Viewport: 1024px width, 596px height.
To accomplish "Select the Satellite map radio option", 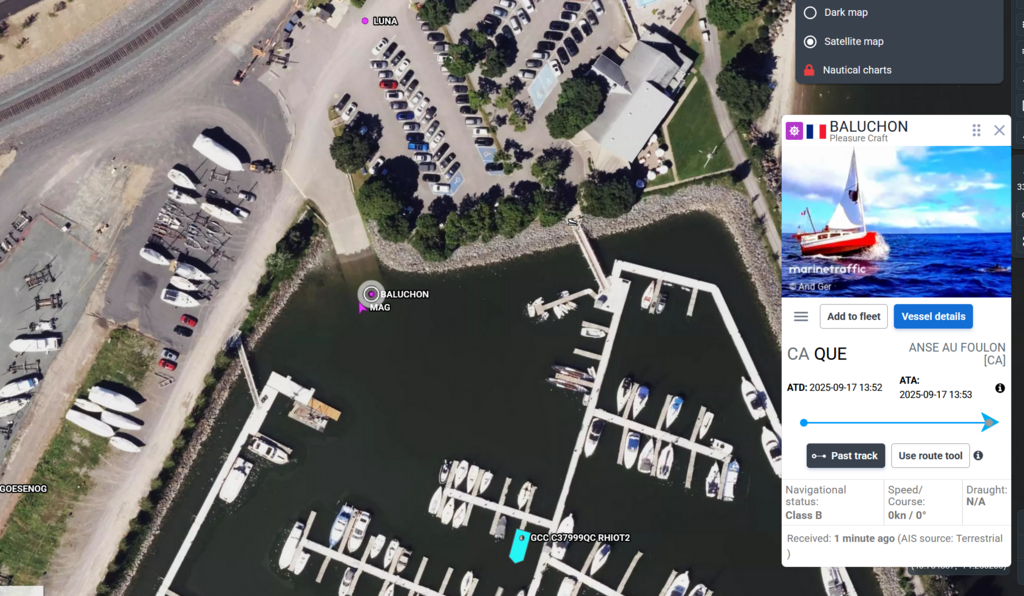I will [x=810, y=41].
